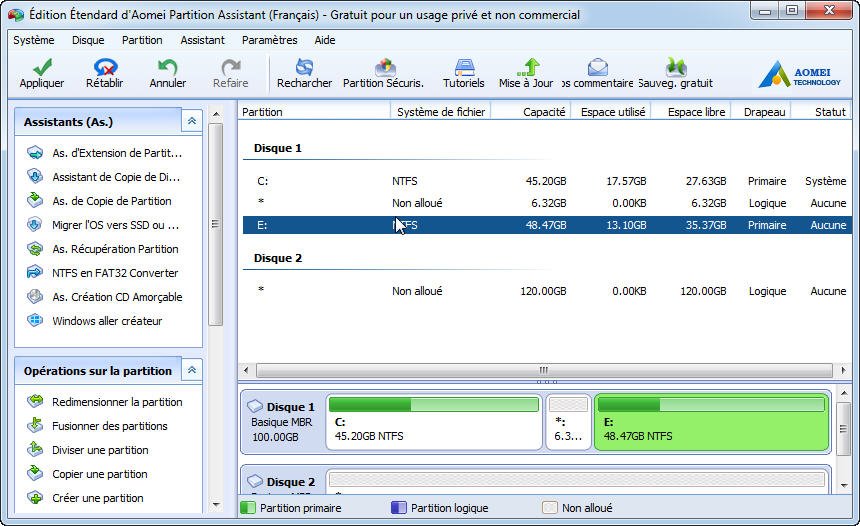This screenshot has width=860, height=526.
Task: Open the Disque menu
Action: coord(88,40)
